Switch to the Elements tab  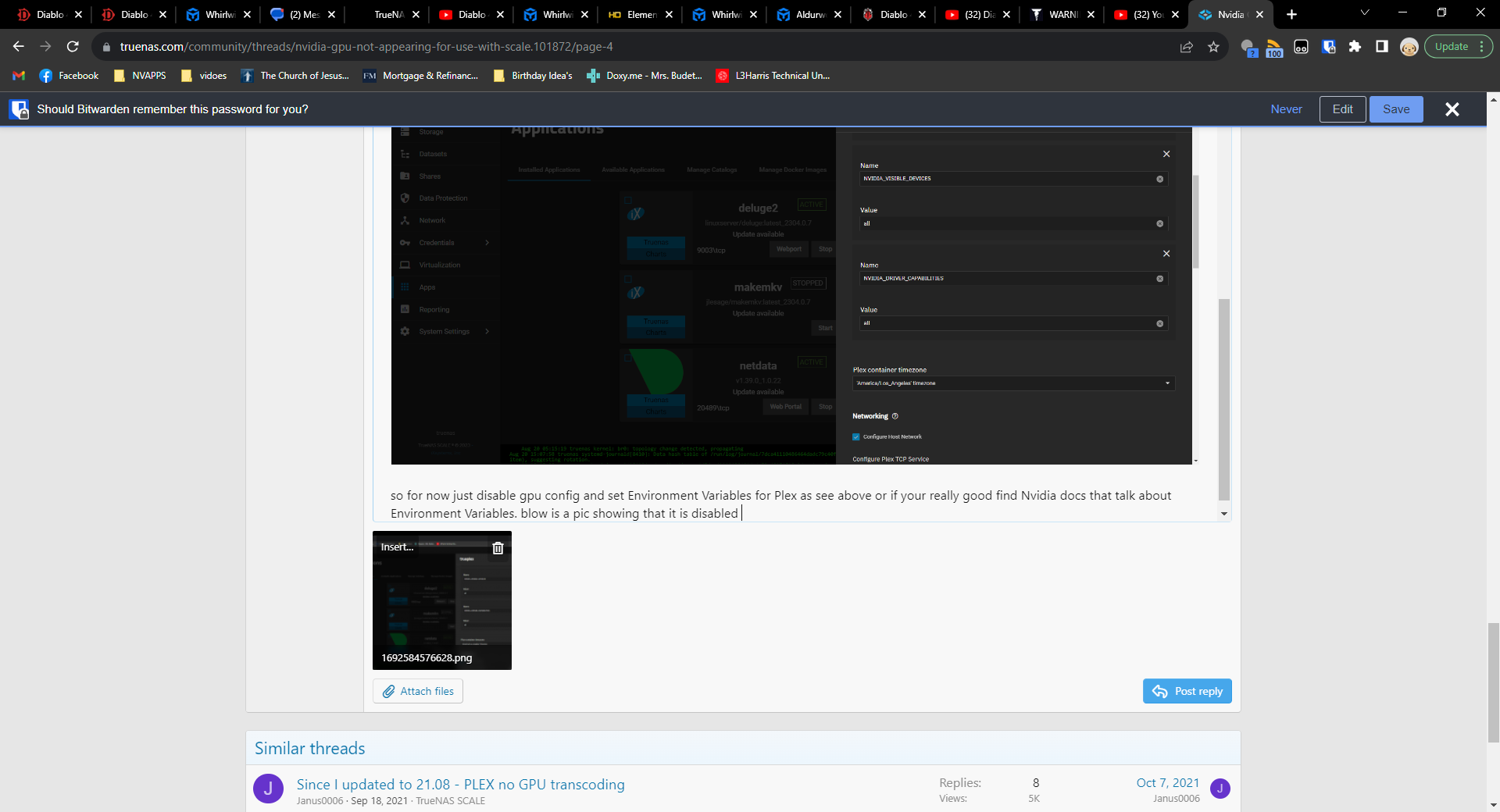(641, 14)
